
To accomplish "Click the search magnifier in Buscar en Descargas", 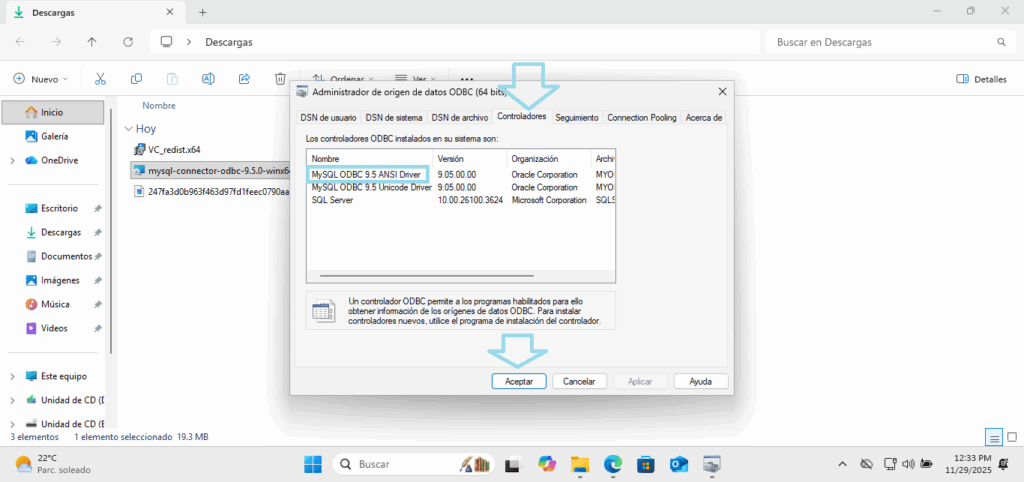I will coord(1001,42).
